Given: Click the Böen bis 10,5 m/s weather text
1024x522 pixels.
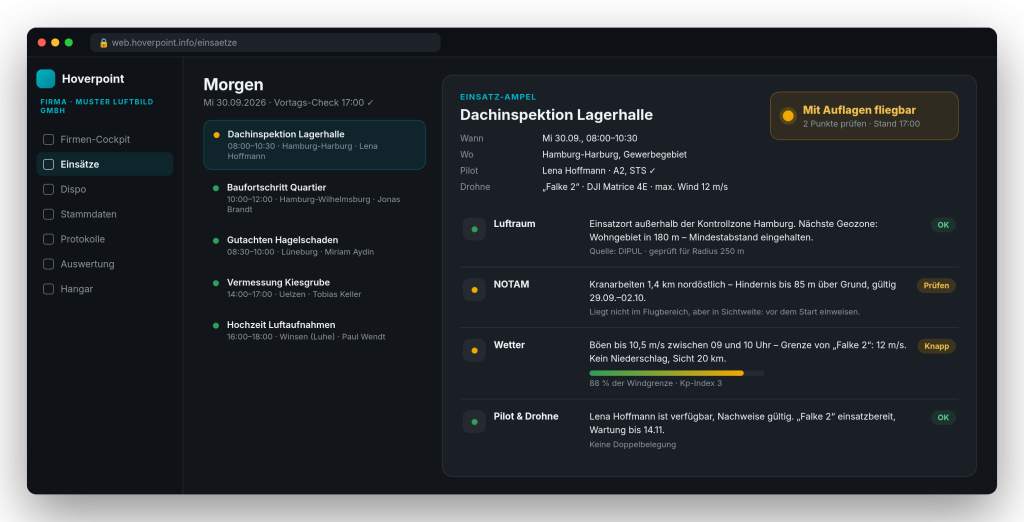Looking at the screenshot, I should (748, 351).
